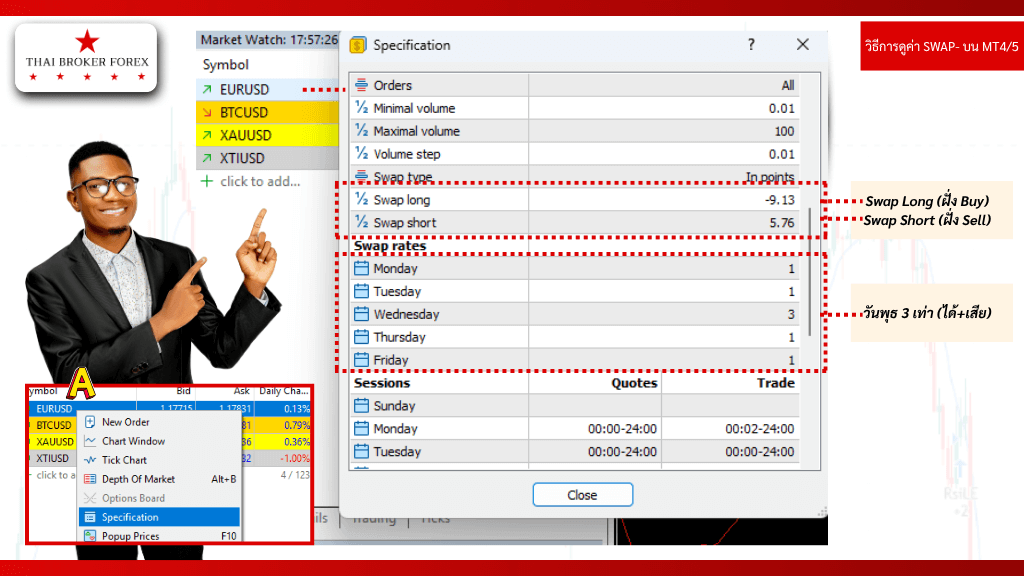
Task: Click the Sunday calendar icon under Sessions
Action: 361,406
